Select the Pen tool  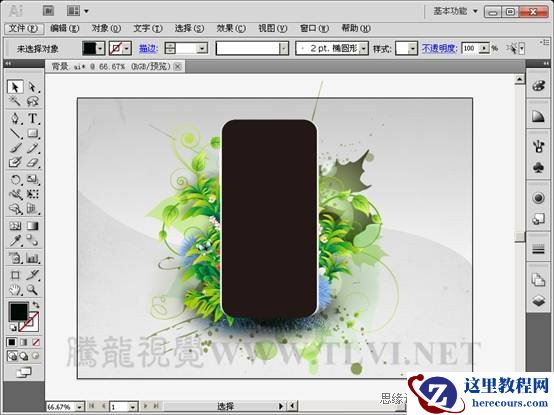pyautogui.click(x=15, y=118)
